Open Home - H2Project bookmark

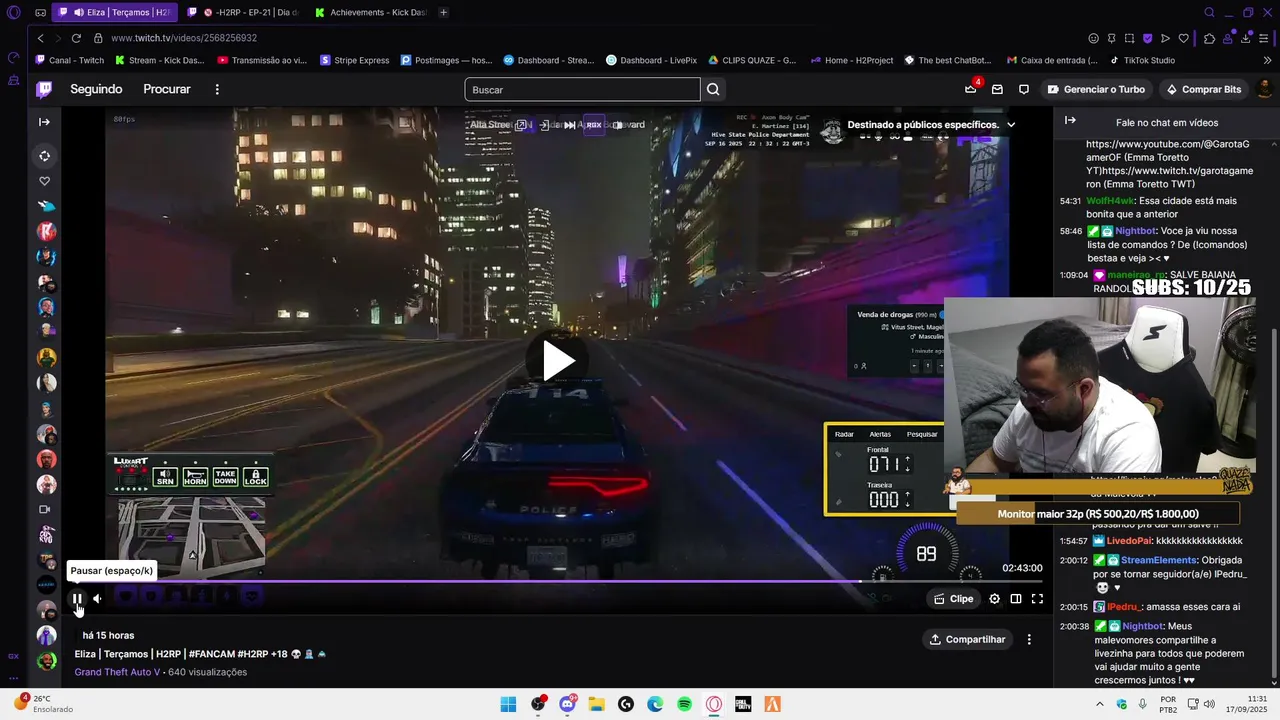(852, 60)
